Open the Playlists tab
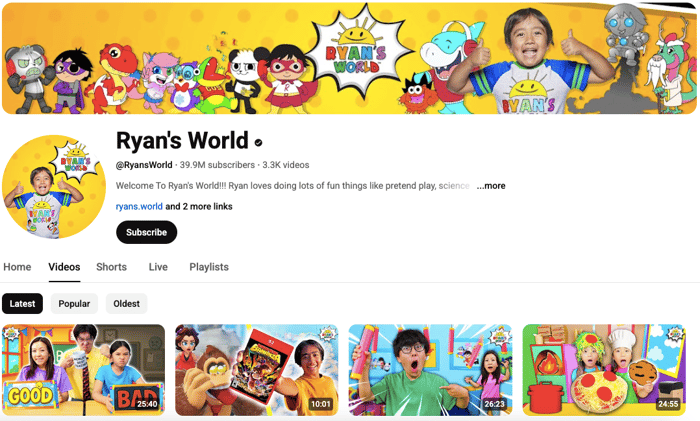This screenshot has height=421, width=700. (x=209, y=267)
